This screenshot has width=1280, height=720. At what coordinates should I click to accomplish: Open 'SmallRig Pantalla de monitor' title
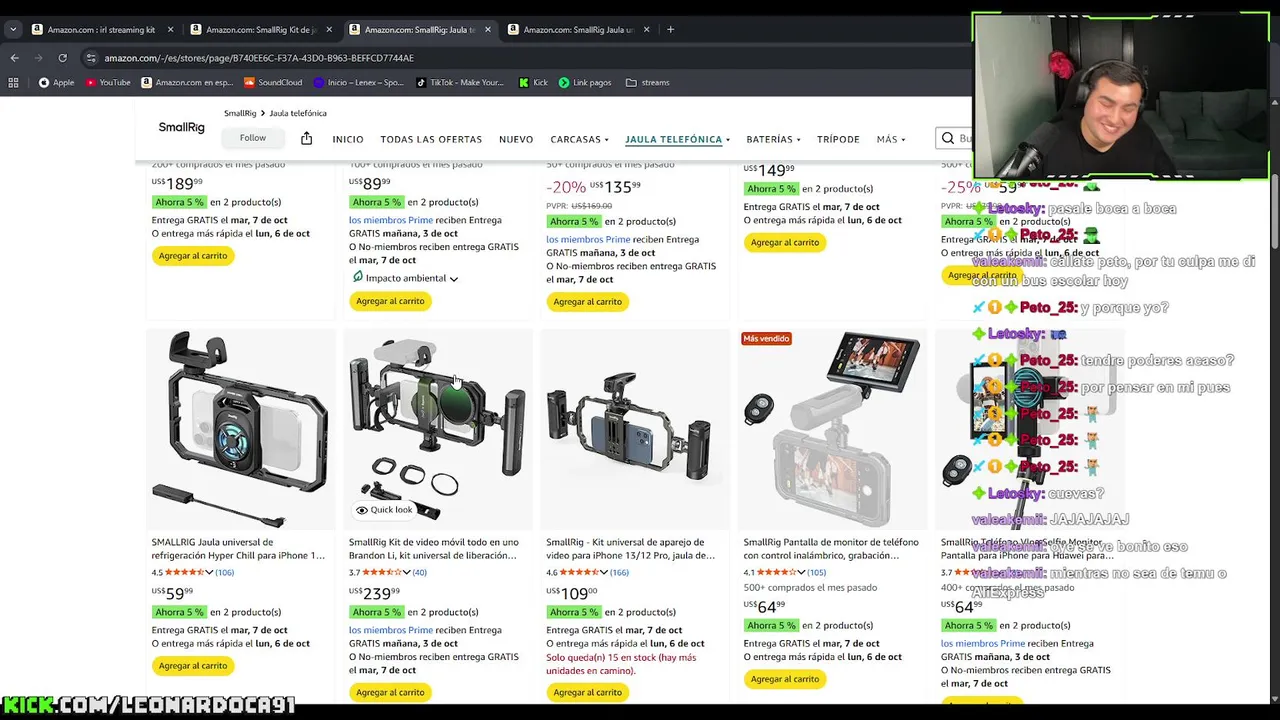click(831, 549)
